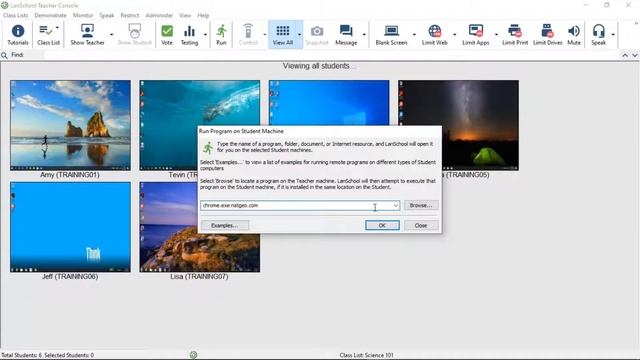
Task: Expand the Speak dropdown arrow
Action: pos(613,35)
